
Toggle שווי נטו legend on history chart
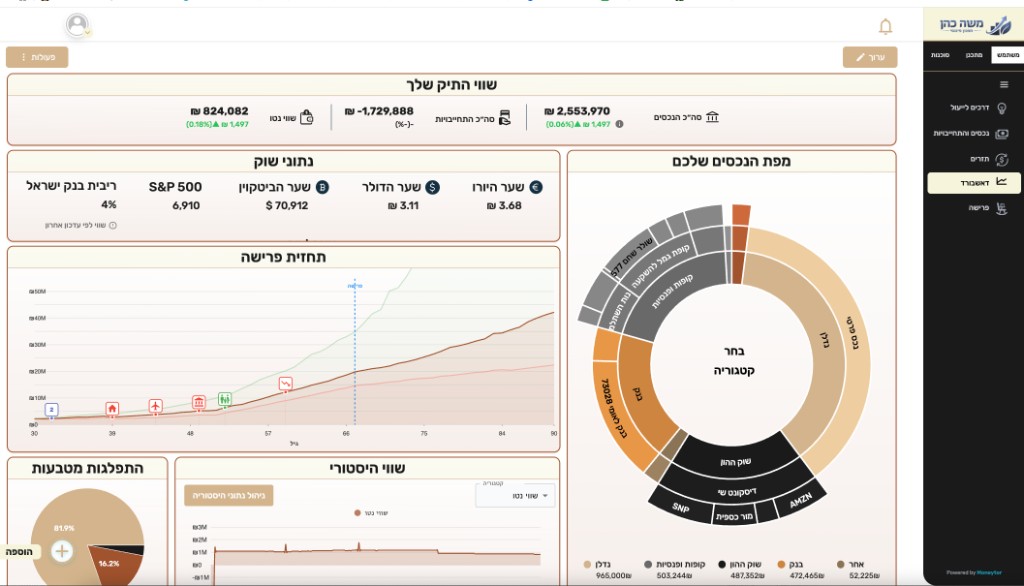tap(371, 513)
